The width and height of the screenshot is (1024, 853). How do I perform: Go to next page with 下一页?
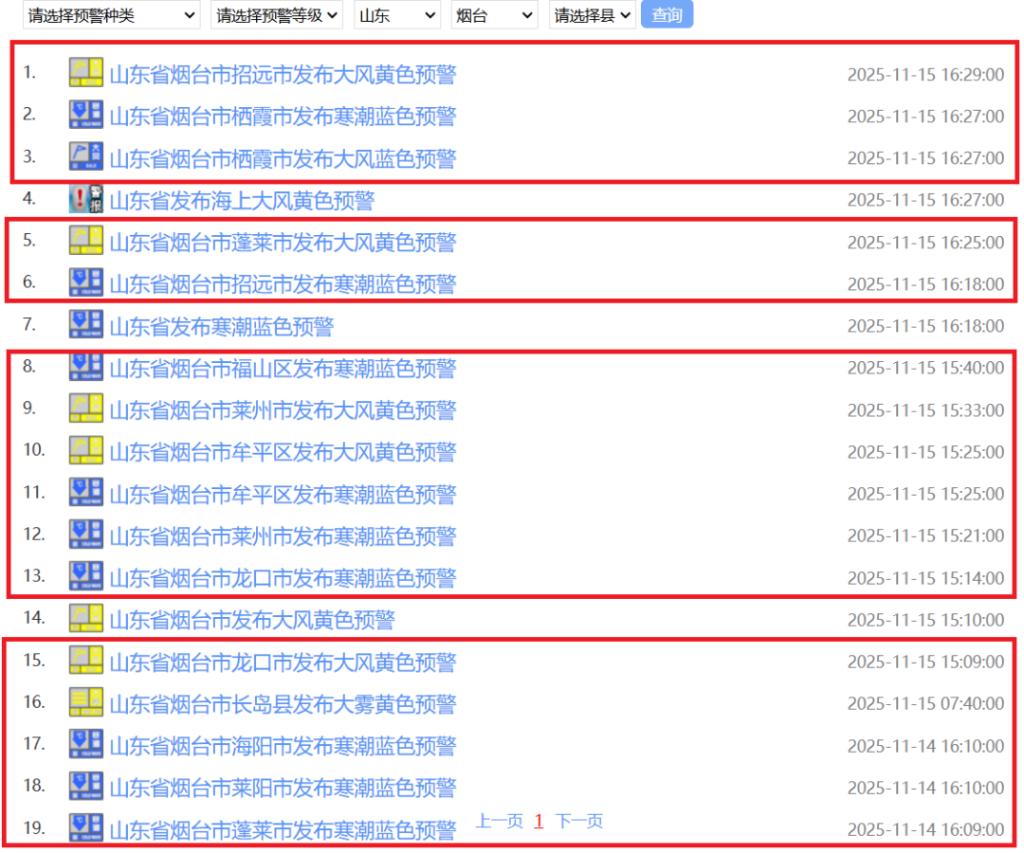click(x=579, y=821)
